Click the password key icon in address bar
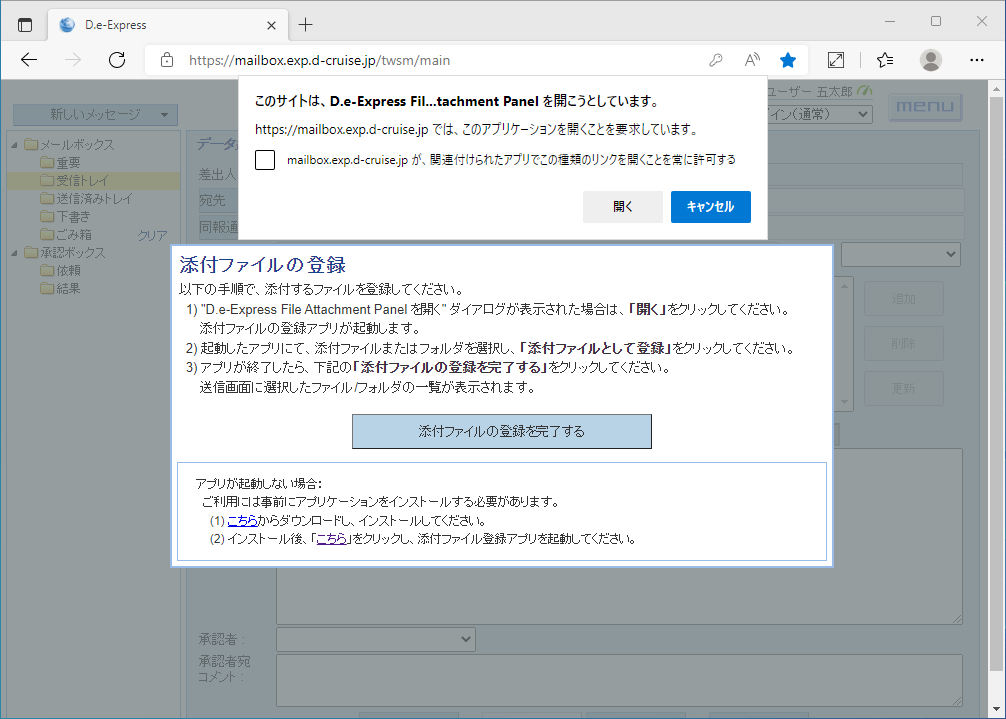Image resolution: width=1006 pixels, height=719 pixels. [x=716, y=60]
